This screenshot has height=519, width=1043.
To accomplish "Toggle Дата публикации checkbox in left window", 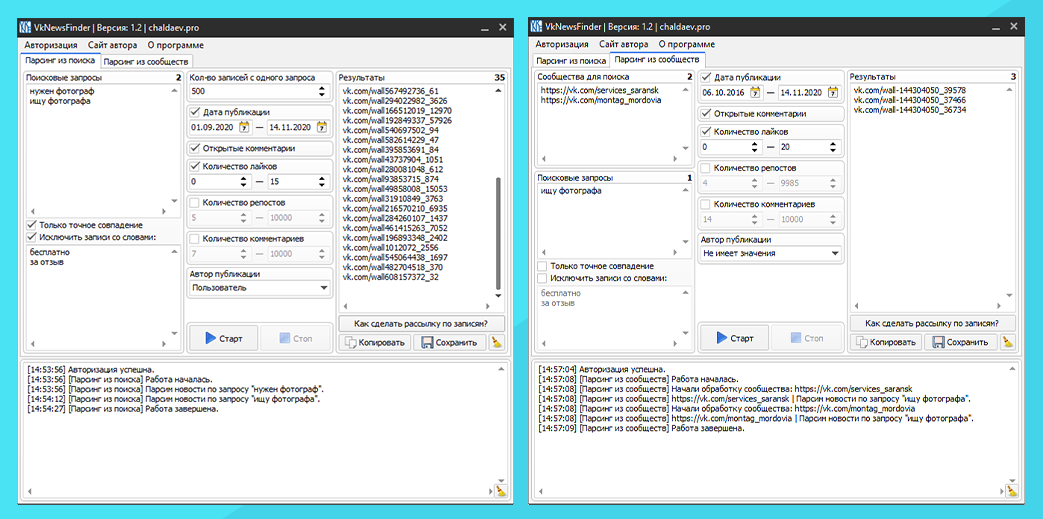I will click(x=195, y=112).
